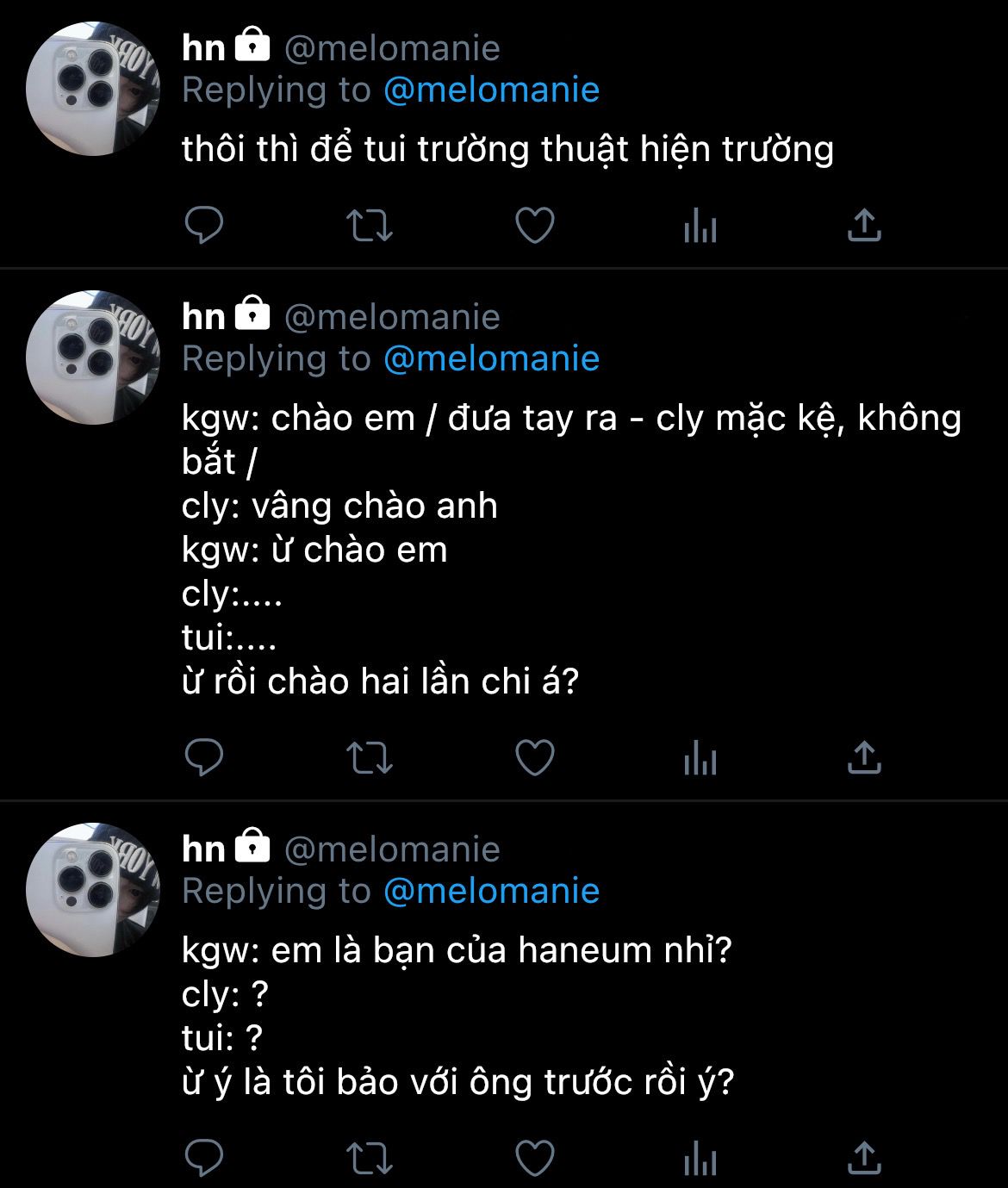The image size is (1008, 1188).
Task: Reply to the 'chào hai lần' tweet
Action: click(204, 758)
